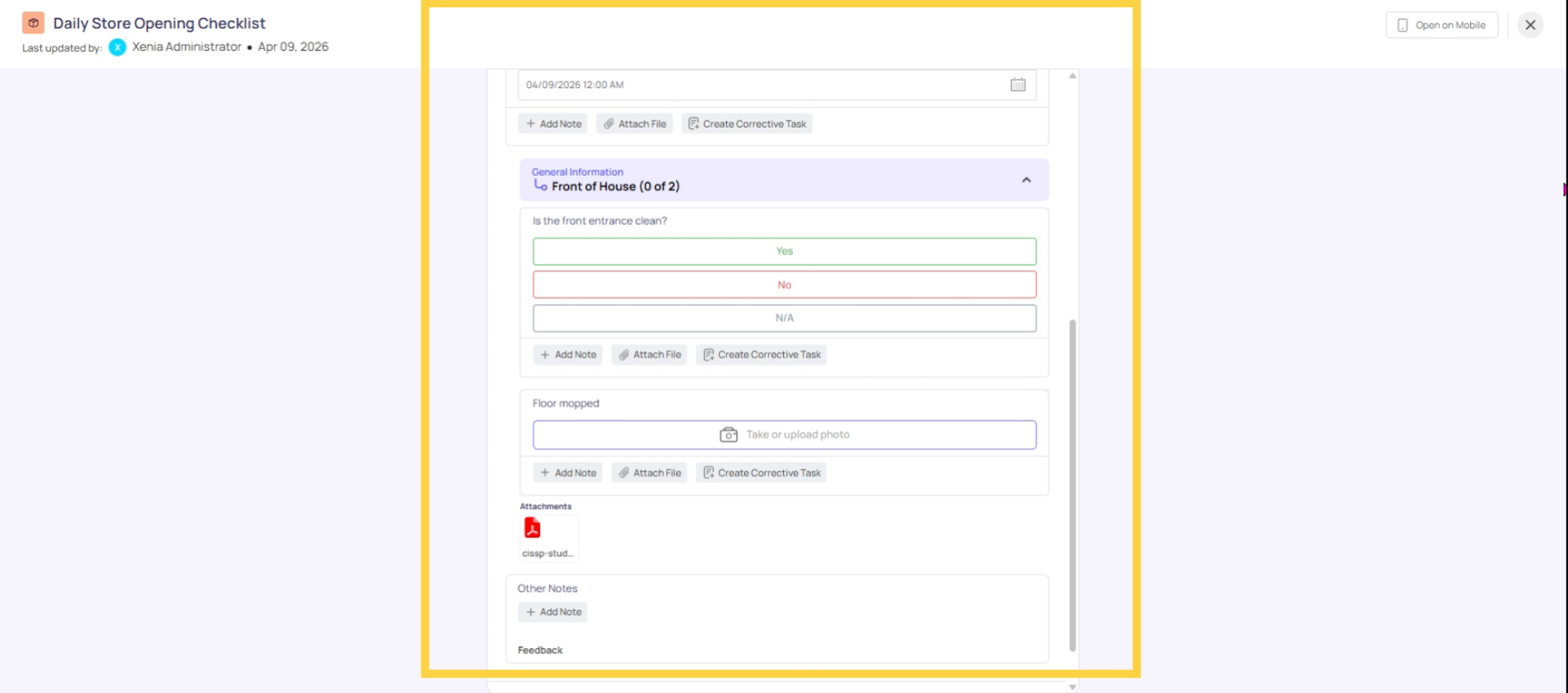This screenshot has height=693, width=1568.
Task: Create Corrective Task for front entrance question
Action: tap(761, 355)
